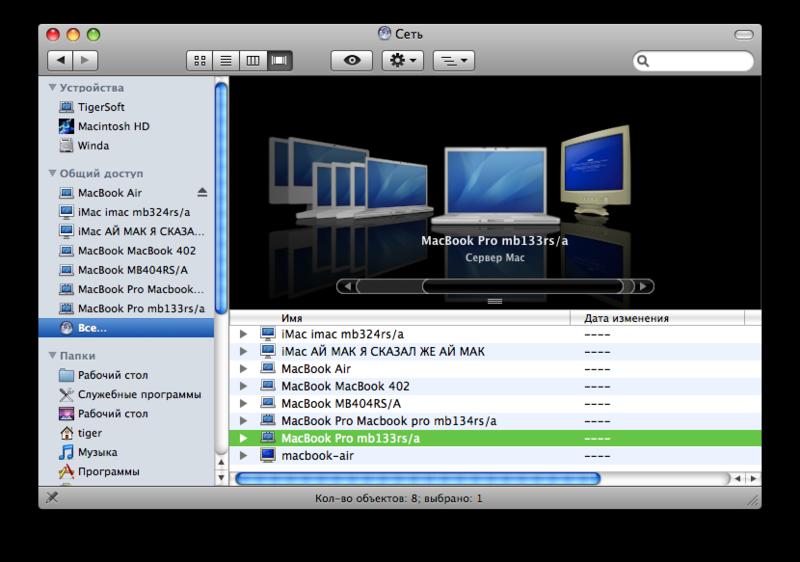Image resolution: width=800 pixels, height=562 pixels.
Task: Switch to list view mode
Action: click(x=226, y=60)
